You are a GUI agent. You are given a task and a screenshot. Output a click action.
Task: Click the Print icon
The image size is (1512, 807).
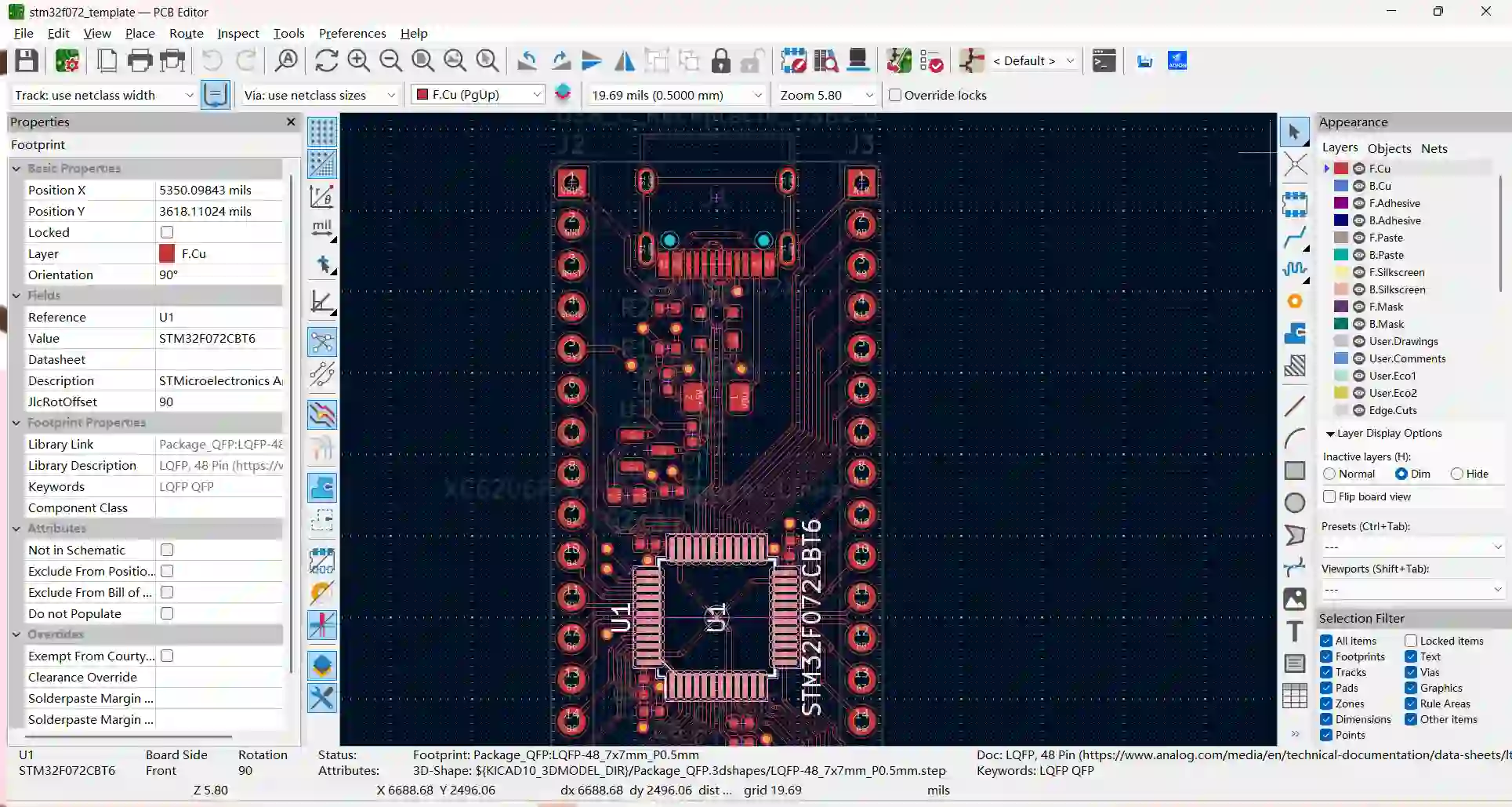coord(140,60)
